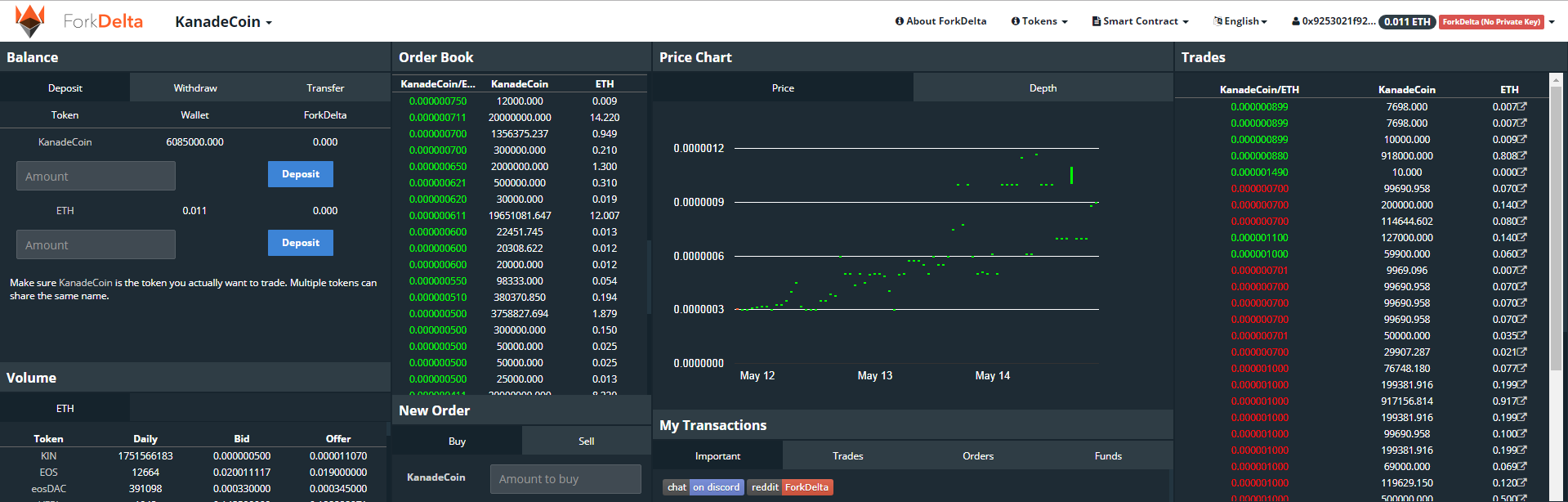Image resolution: width=1568 pixels, height=502 pixels.
Task: Switch to the Withdraw tab
Action: [195, 87]
